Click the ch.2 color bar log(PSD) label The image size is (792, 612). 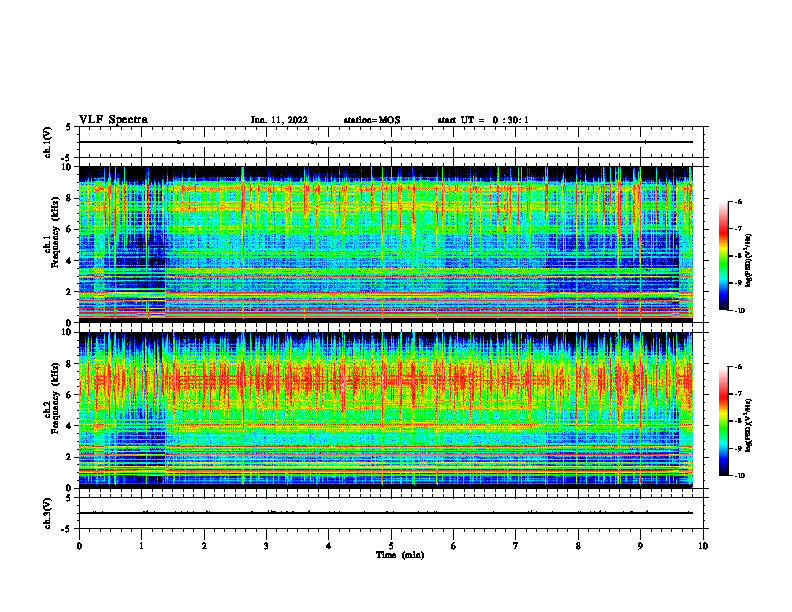point(749,425)
